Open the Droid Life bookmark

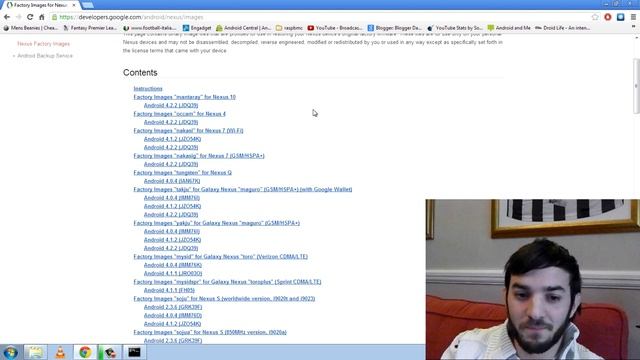click(562, 28)
